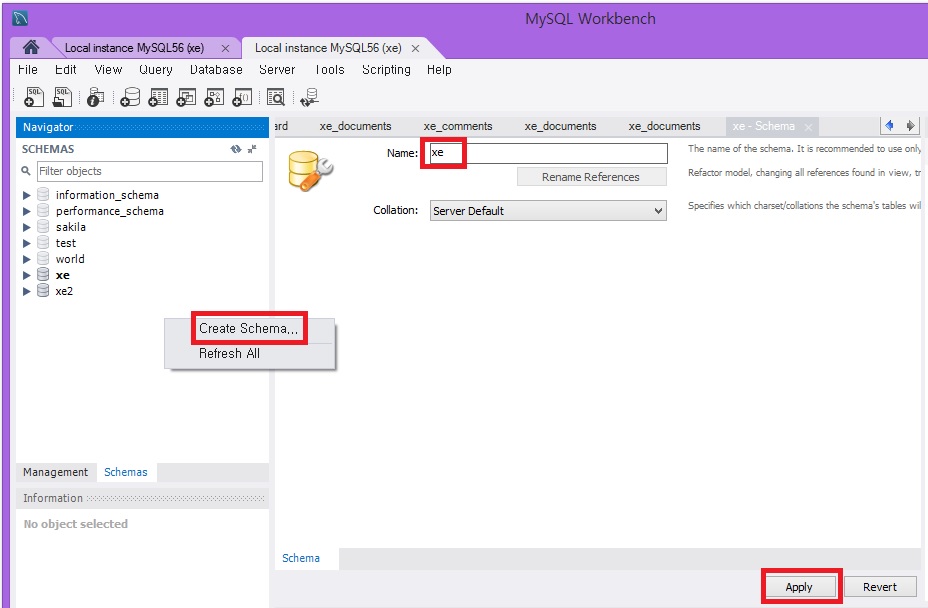Create a new table from the toolbar
Image resolution: width=928 pixels, height=608 pixels.
pyautogui.click(x=159, y=97)
